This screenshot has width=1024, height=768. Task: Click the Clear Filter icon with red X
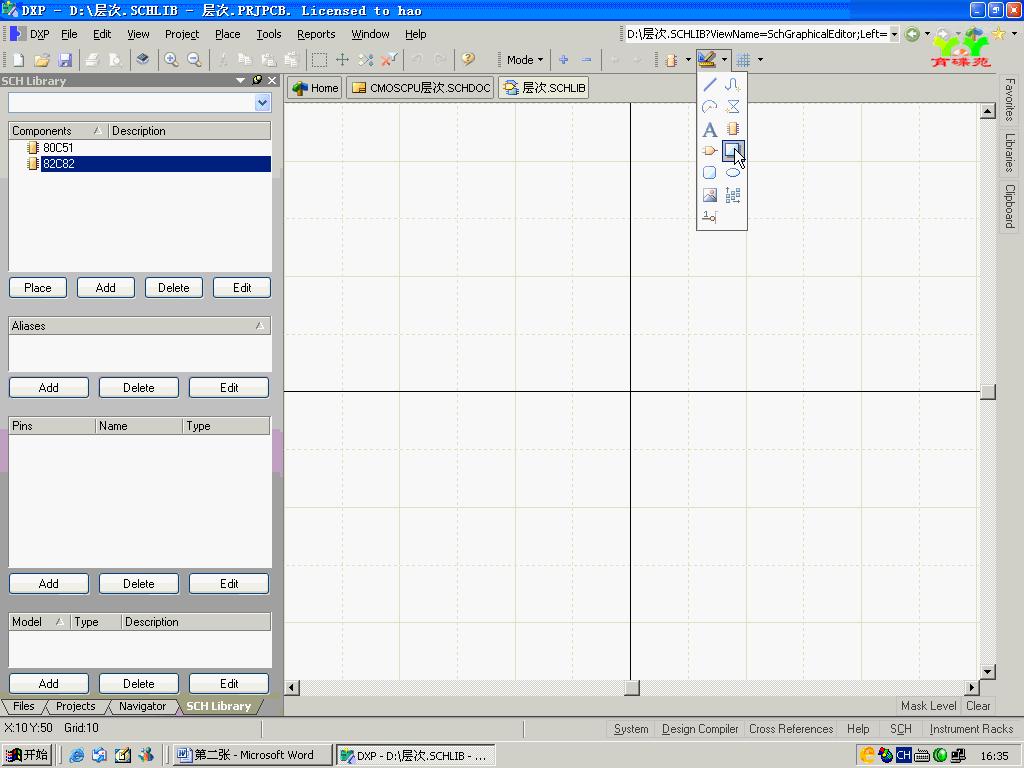pos(389,60)
